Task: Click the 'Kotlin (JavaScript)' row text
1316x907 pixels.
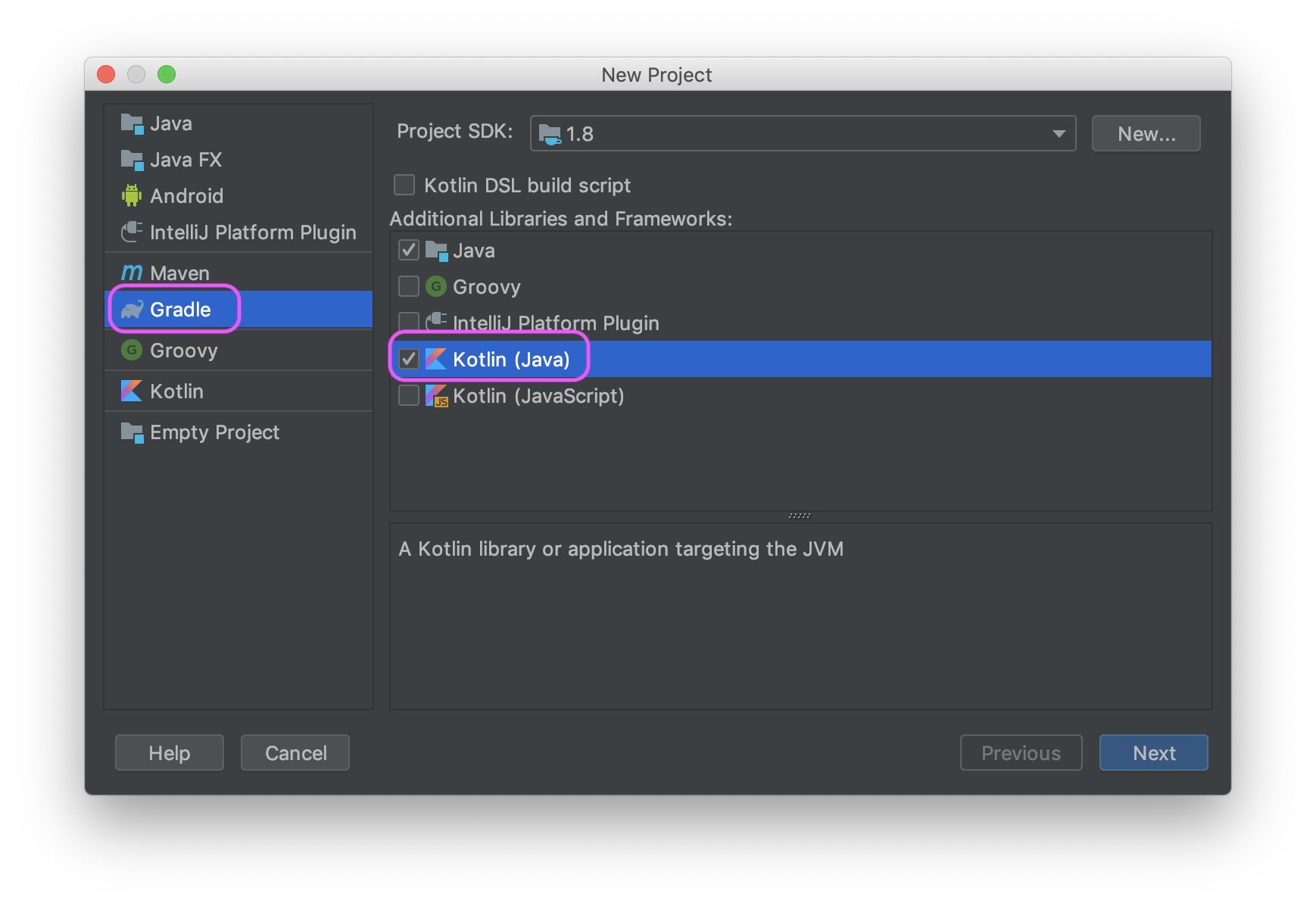Action: point(538,396)
